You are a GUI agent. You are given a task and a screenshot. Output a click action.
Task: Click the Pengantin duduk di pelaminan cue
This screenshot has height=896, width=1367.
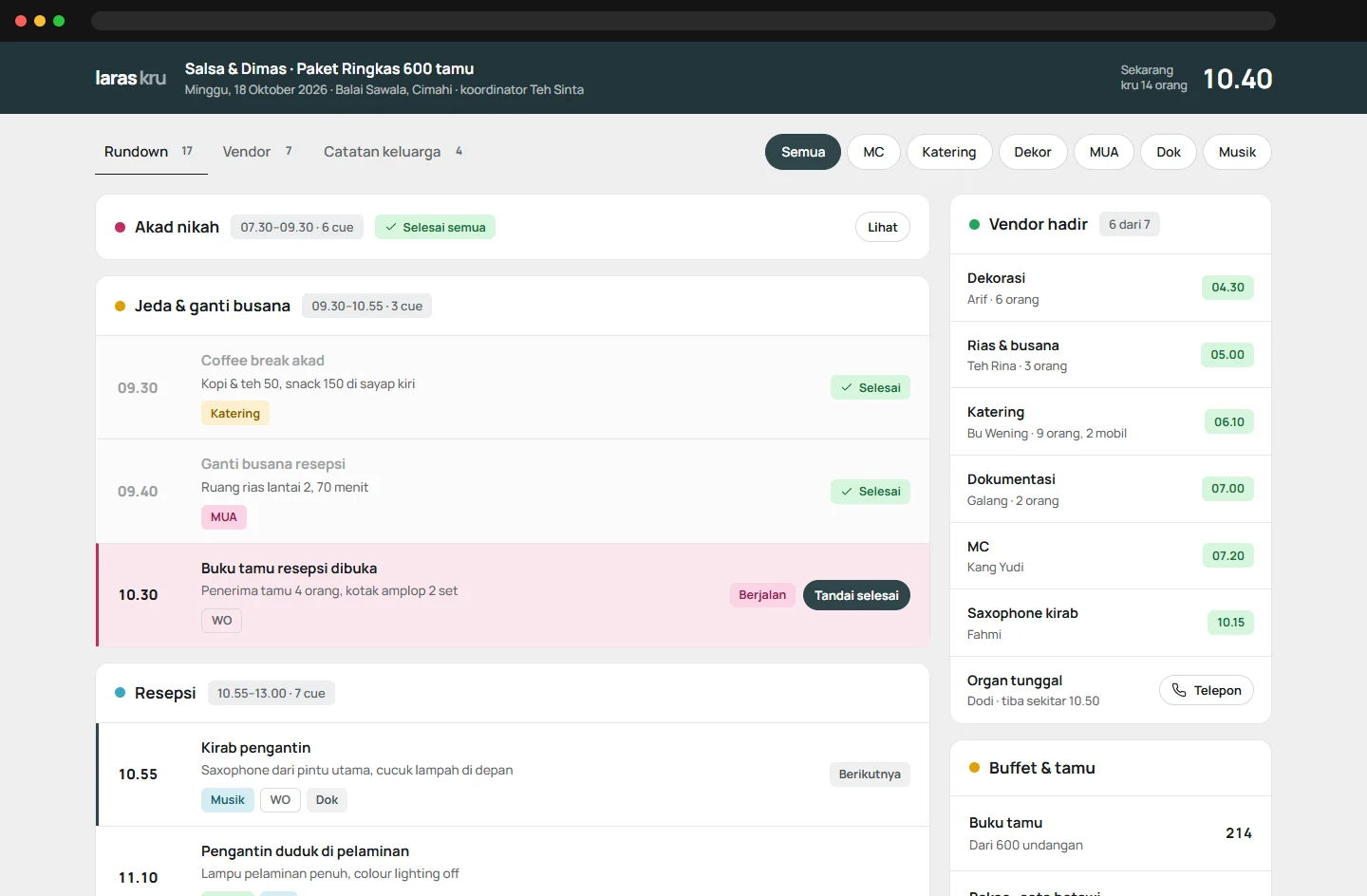tap(513, 862)
